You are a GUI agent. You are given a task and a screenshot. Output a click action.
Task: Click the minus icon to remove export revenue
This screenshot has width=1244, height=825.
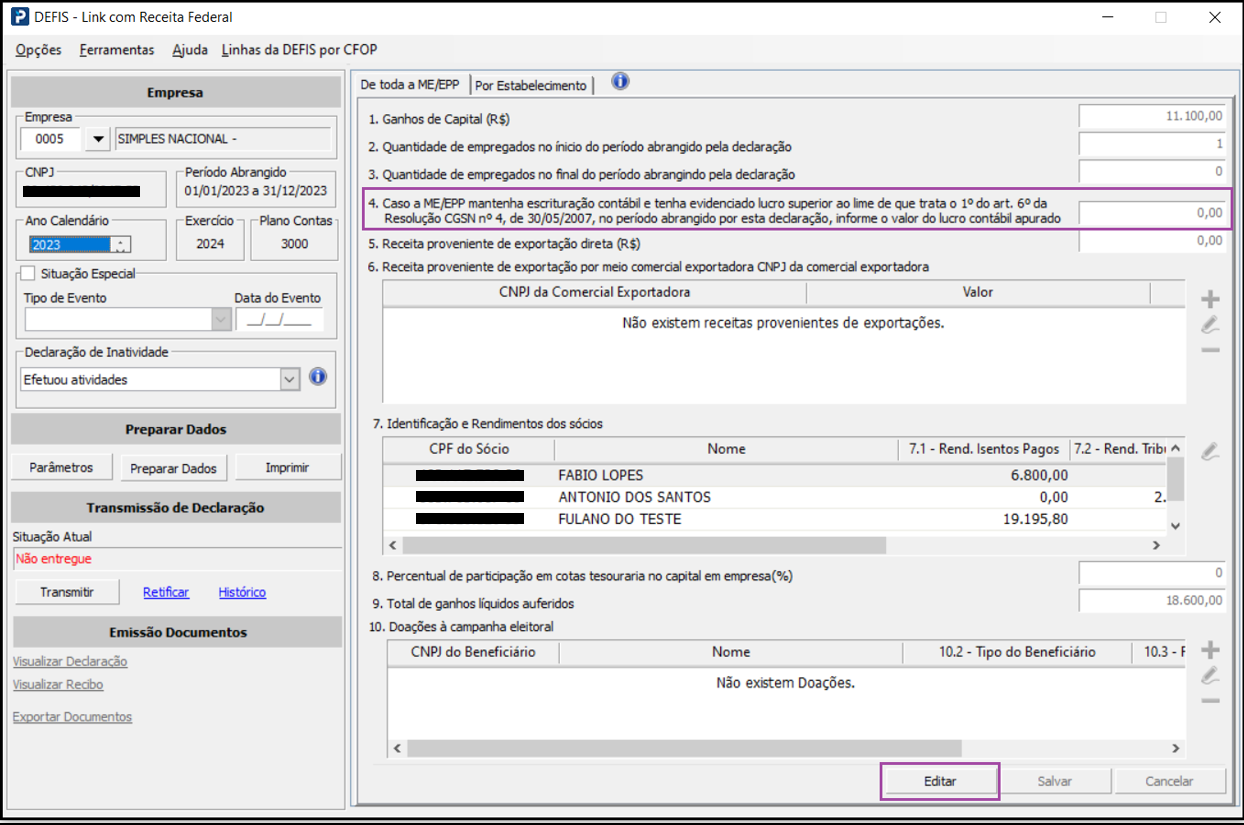click(1210, 350)
